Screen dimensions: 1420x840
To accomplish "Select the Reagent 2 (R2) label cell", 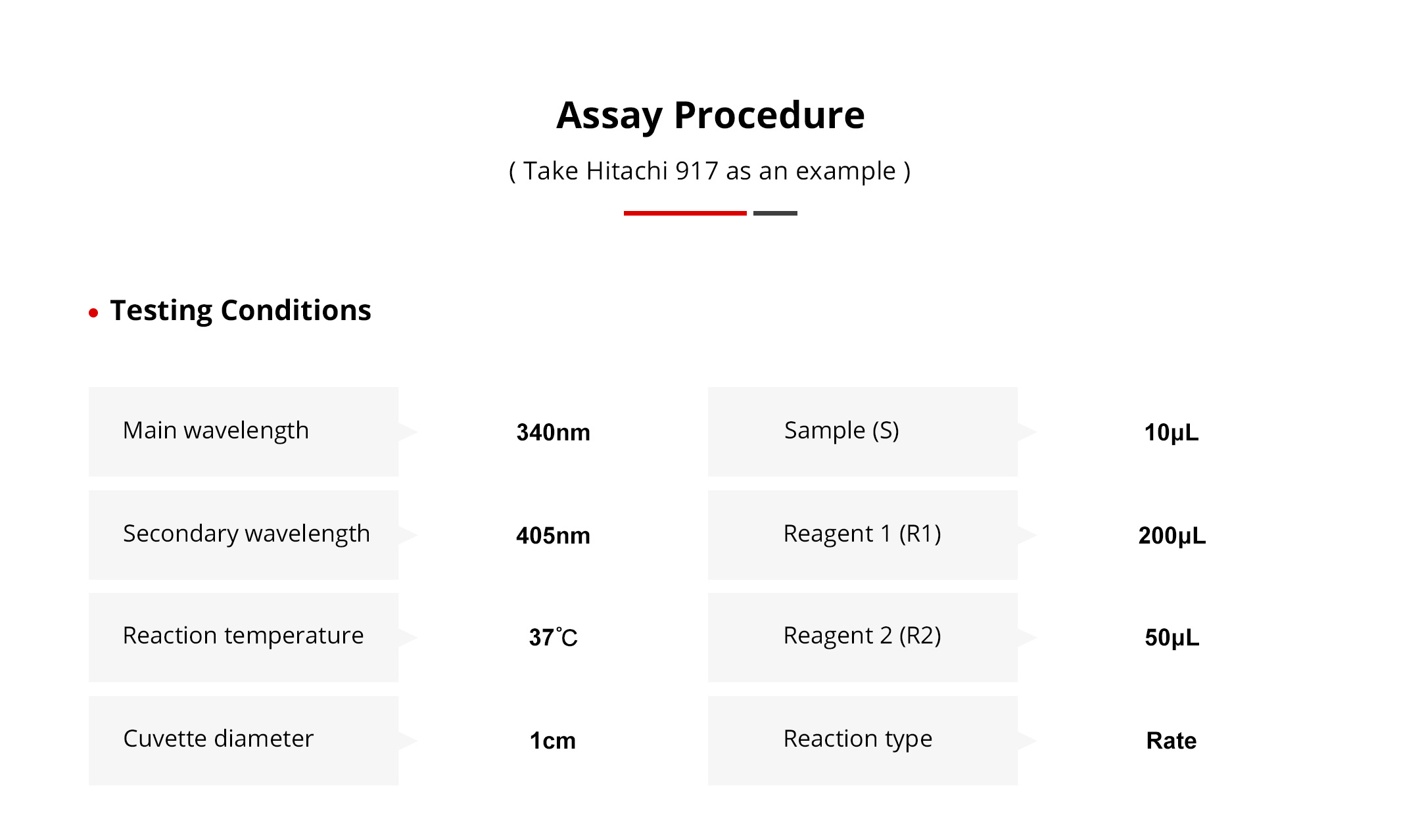I will tap(862, 637).
